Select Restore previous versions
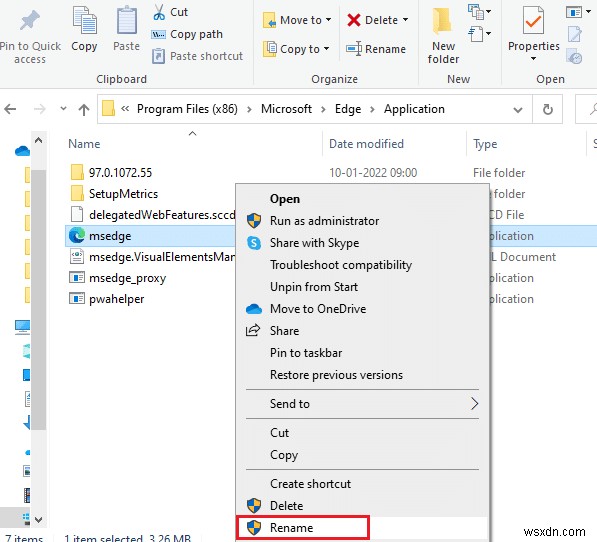The width and height of the screenshot is (597, 542). coord(336,375)
